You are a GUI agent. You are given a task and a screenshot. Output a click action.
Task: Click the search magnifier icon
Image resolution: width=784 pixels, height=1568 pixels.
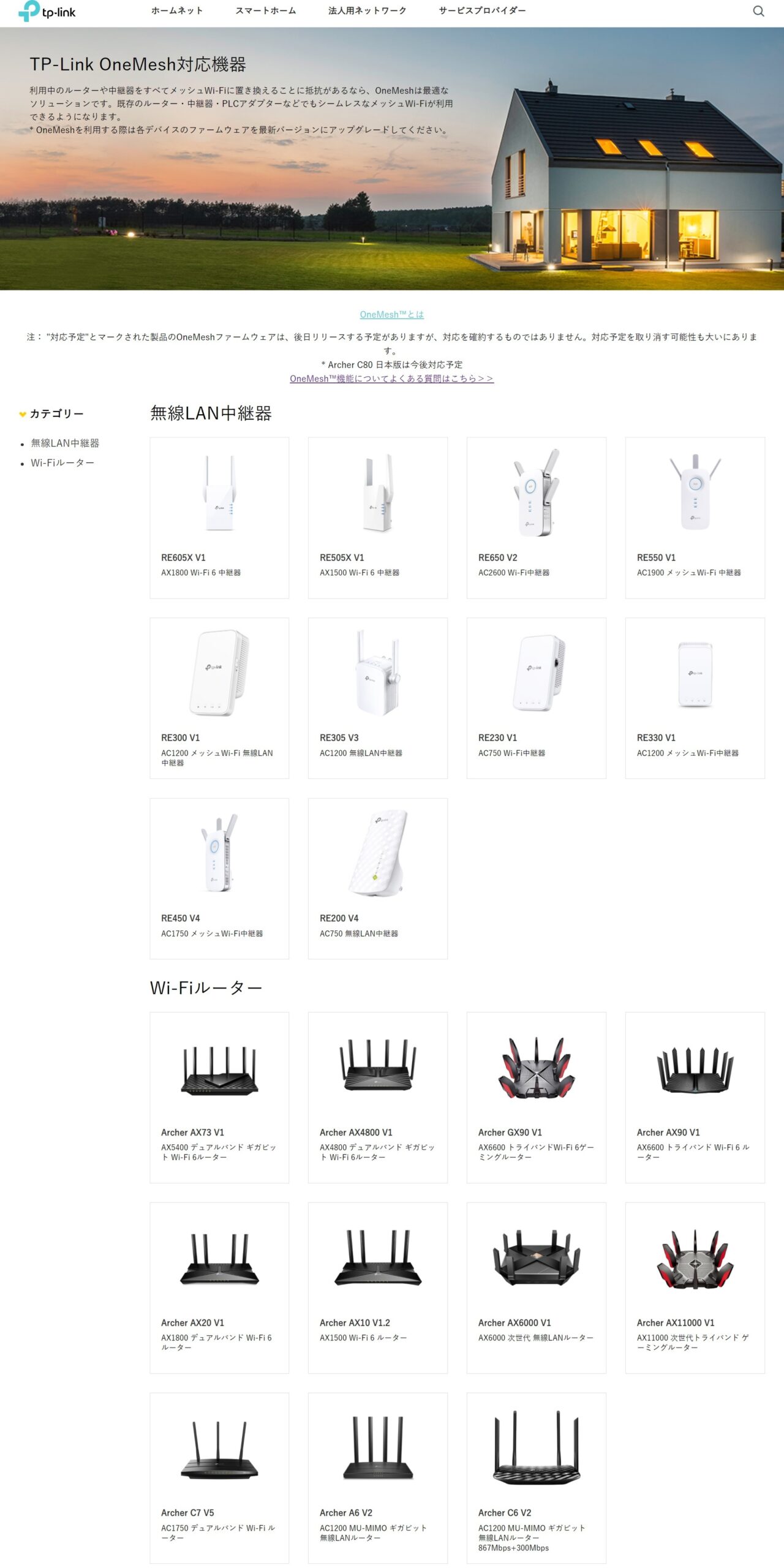[758, 11]
